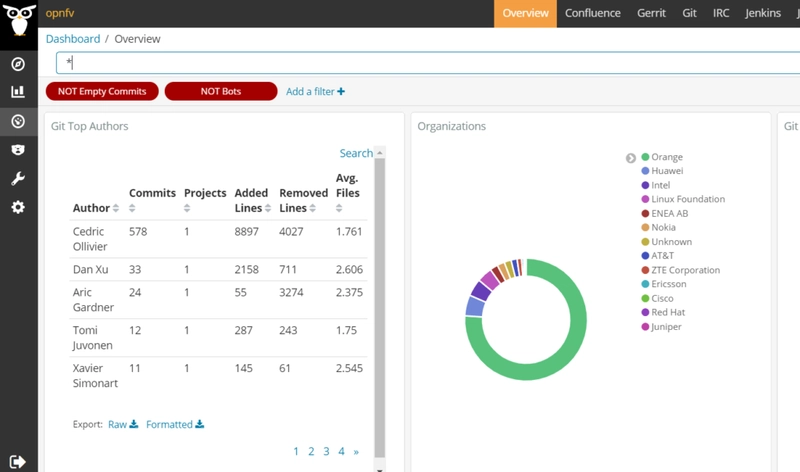Toggle the NOT Bots filter pill
Viewport: 800px width, 472px height.
[221, 91]
